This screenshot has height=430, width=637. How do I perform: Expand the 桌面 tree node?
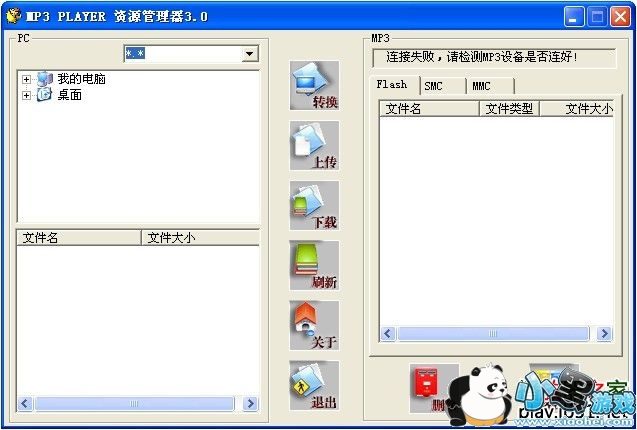click(x=26, y=96)
